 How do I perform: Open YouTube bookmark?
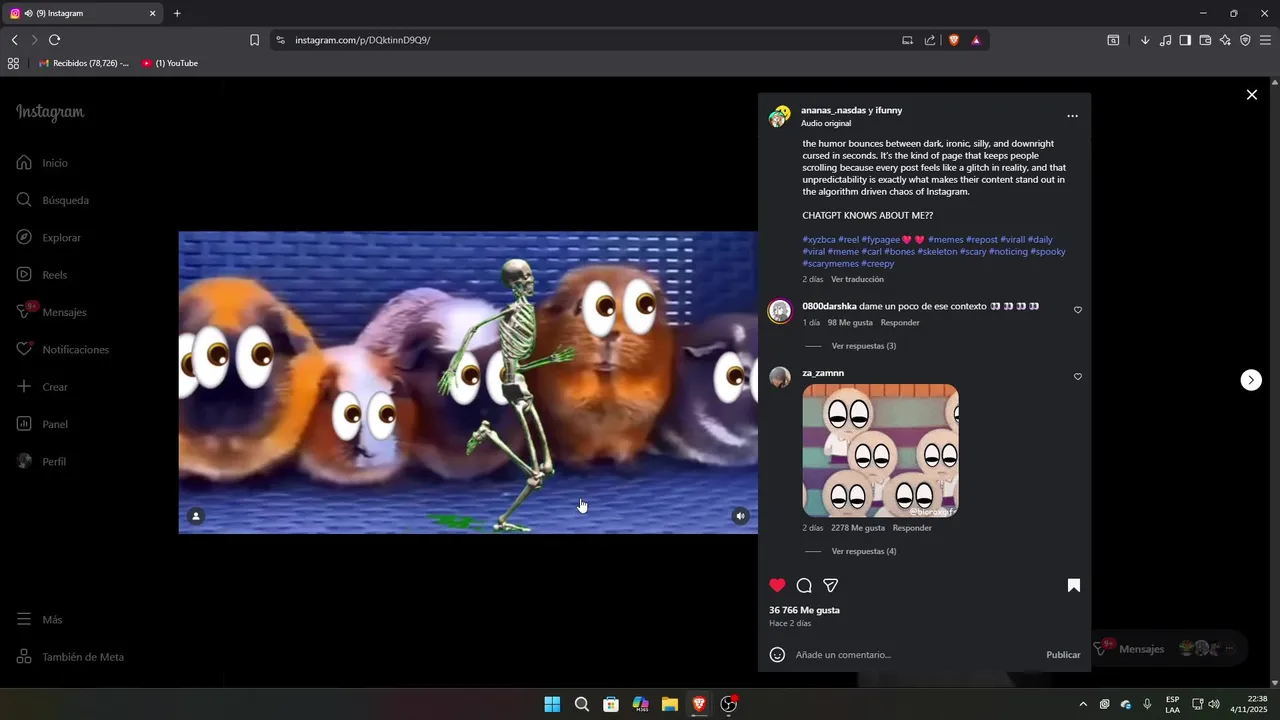click(x=170, y=63)
